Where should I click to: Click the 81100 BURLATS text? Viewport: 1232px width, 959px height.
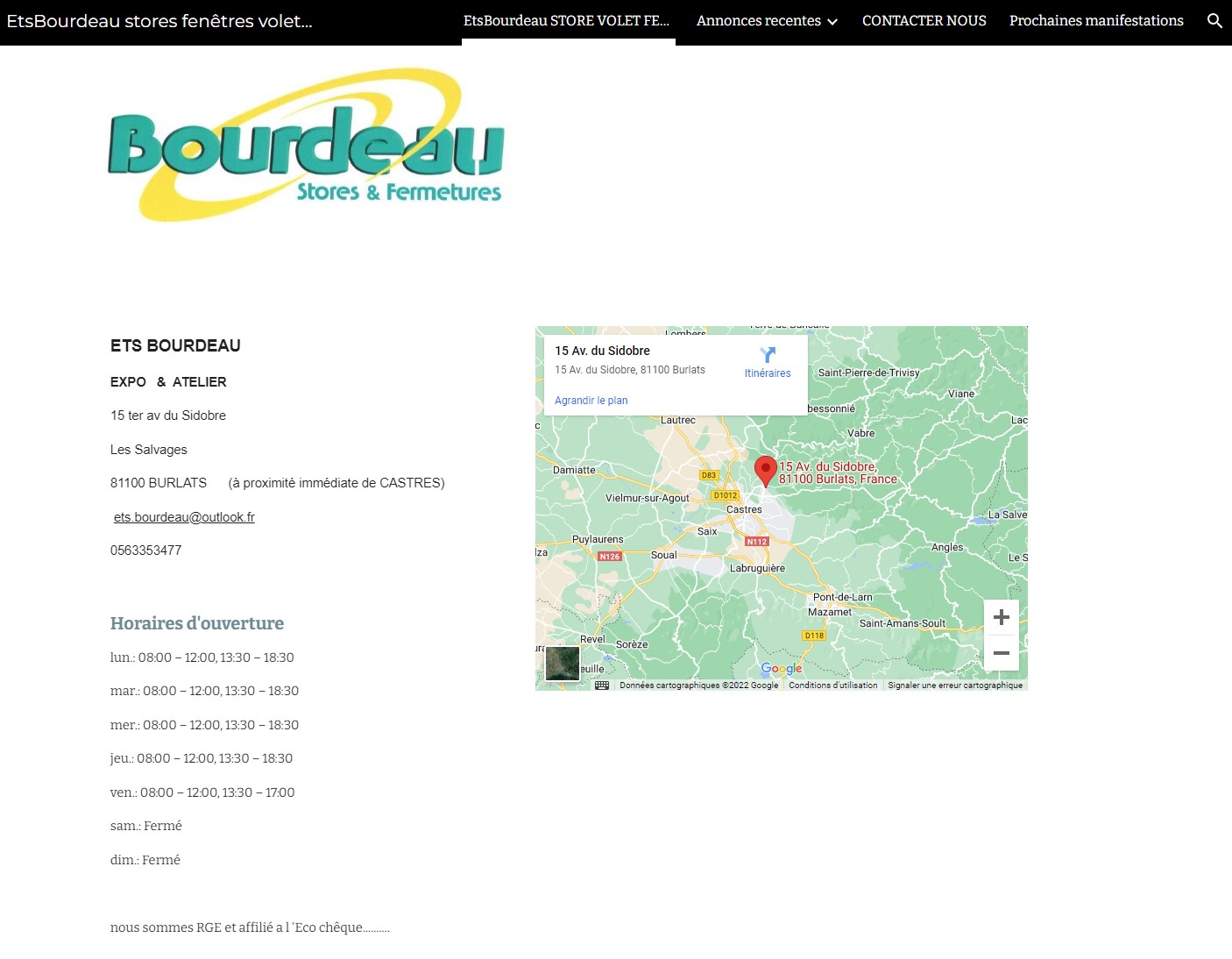click(159, 483)
